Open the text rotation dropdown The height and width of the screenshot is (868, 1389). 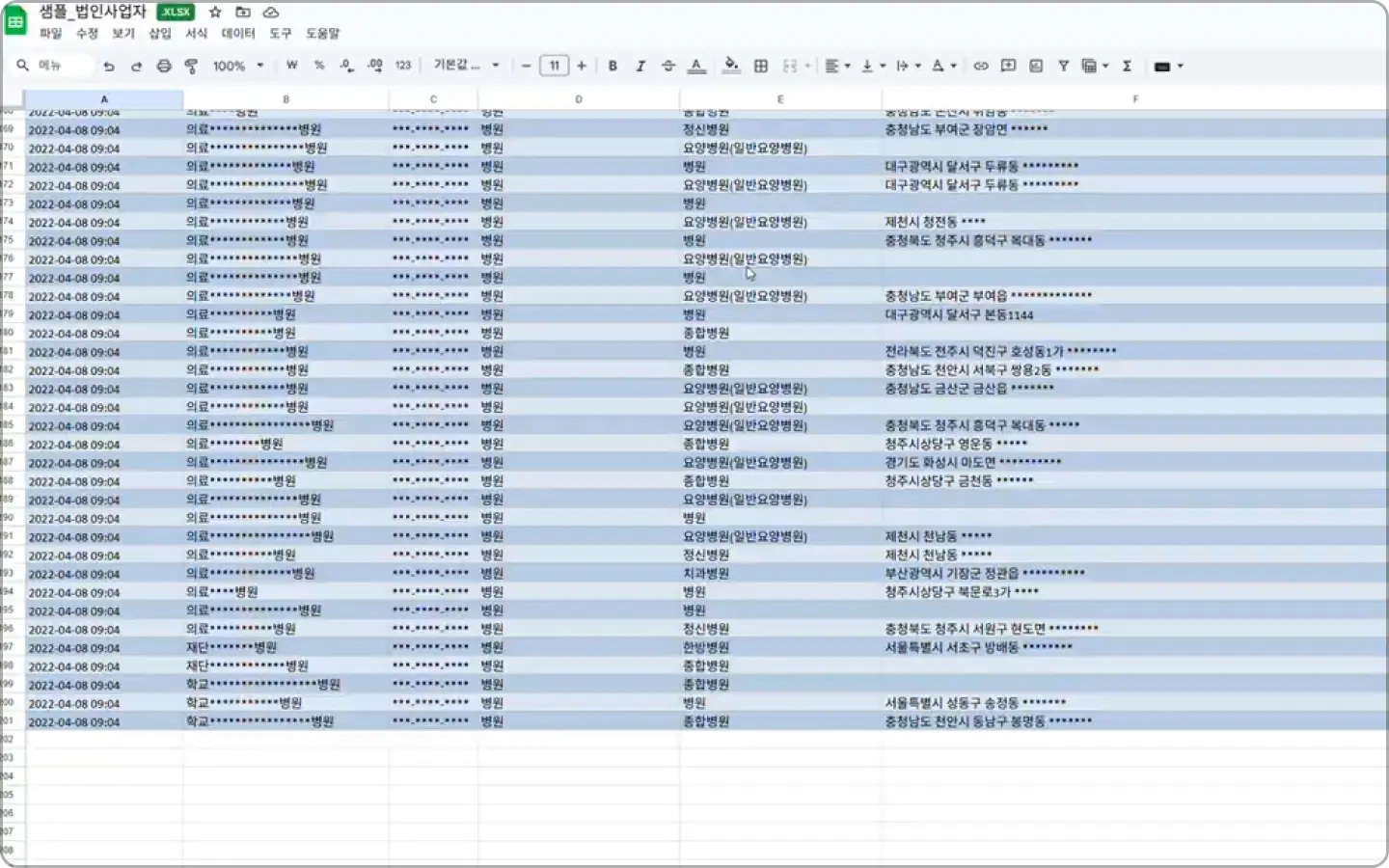(x=943, y=66)
